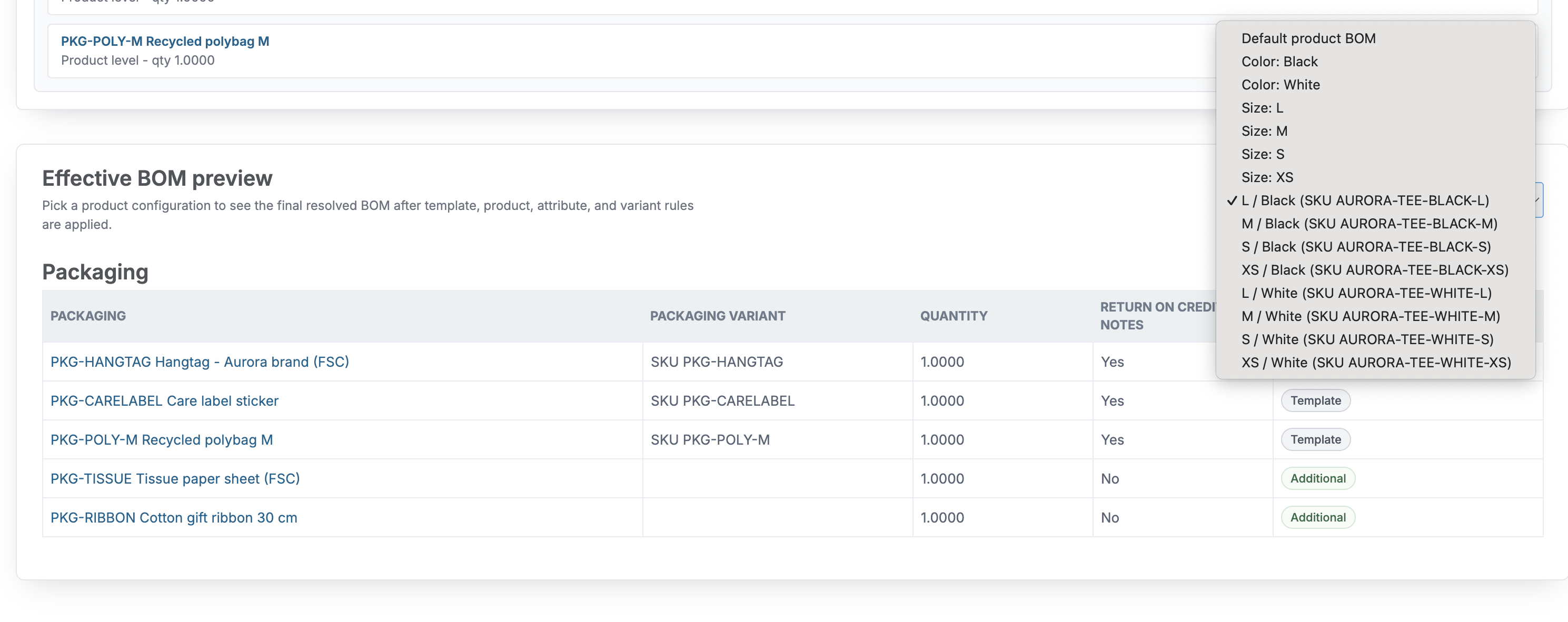The image size is (1568, 622).
Task: Pick XS / Black AURORA-TEE-BLACK-XS variant
Action: (1375, 269)
